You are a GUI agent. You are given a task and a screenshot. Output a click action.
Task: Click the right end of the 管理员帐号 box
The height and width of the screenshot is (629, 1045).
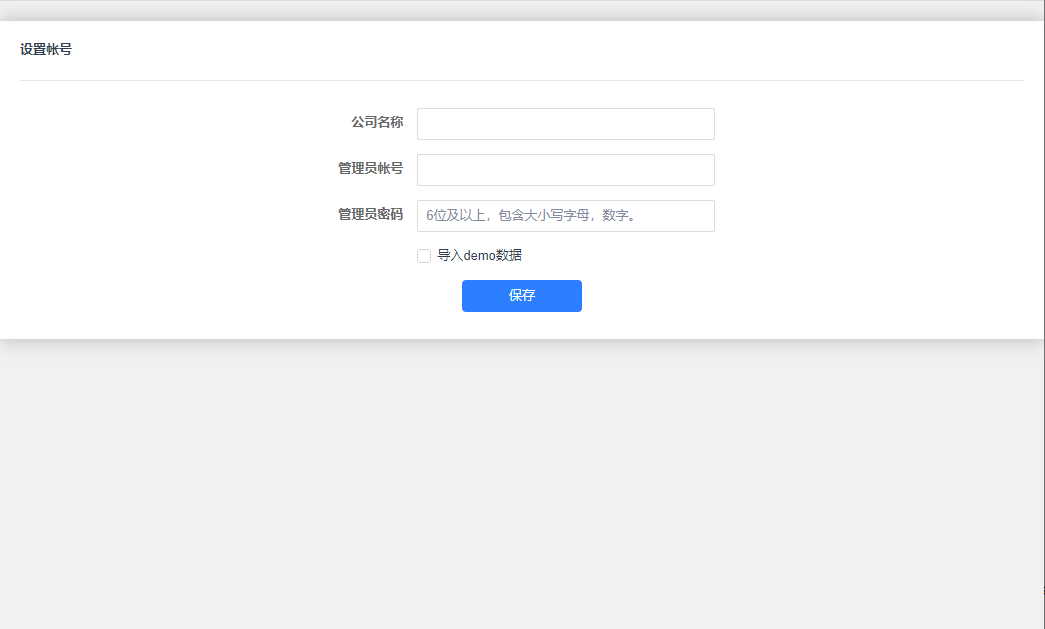click(704, 170)
